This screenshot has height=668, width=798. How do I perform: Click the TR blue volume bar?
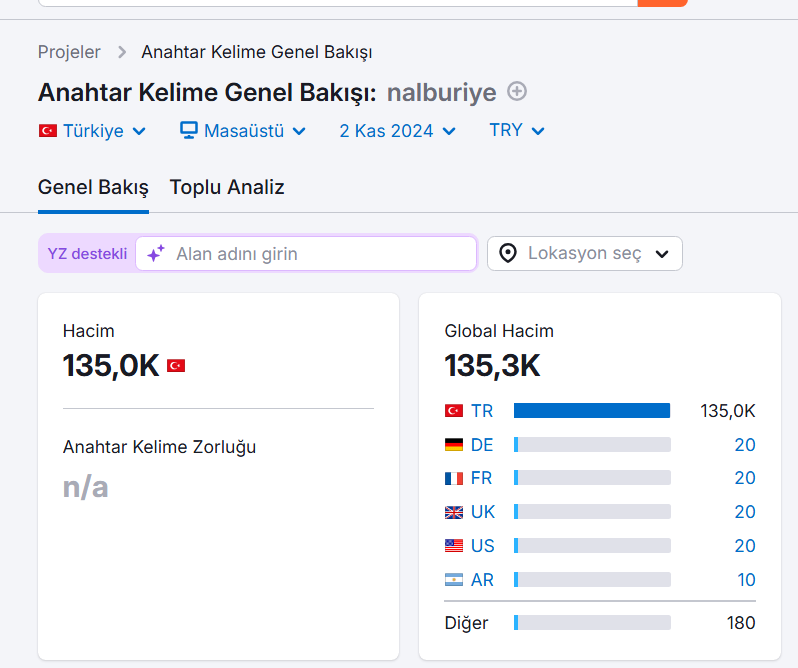pos(592,411)
